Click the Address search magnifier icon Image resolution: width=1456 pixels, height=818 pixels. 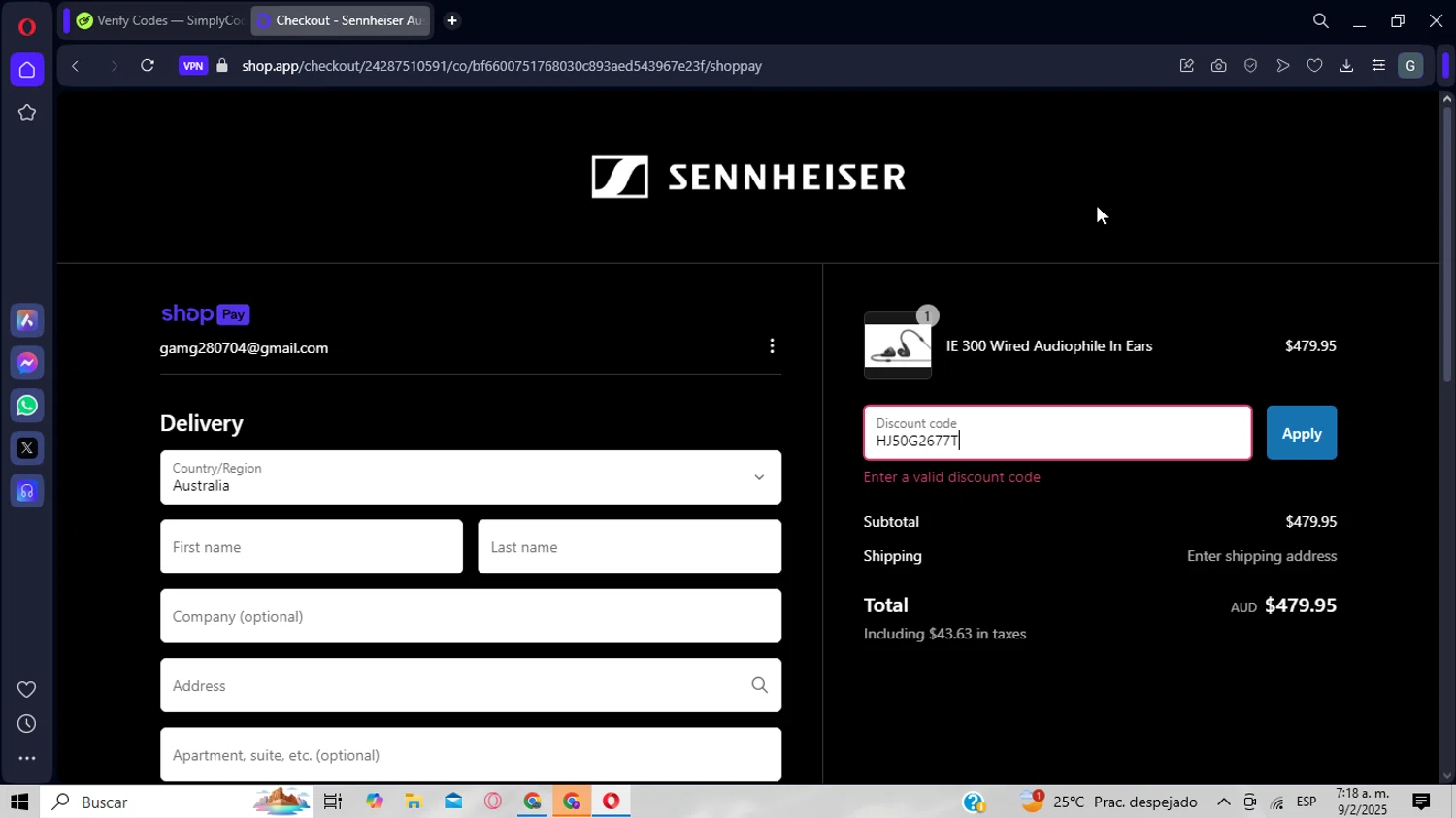760,685
